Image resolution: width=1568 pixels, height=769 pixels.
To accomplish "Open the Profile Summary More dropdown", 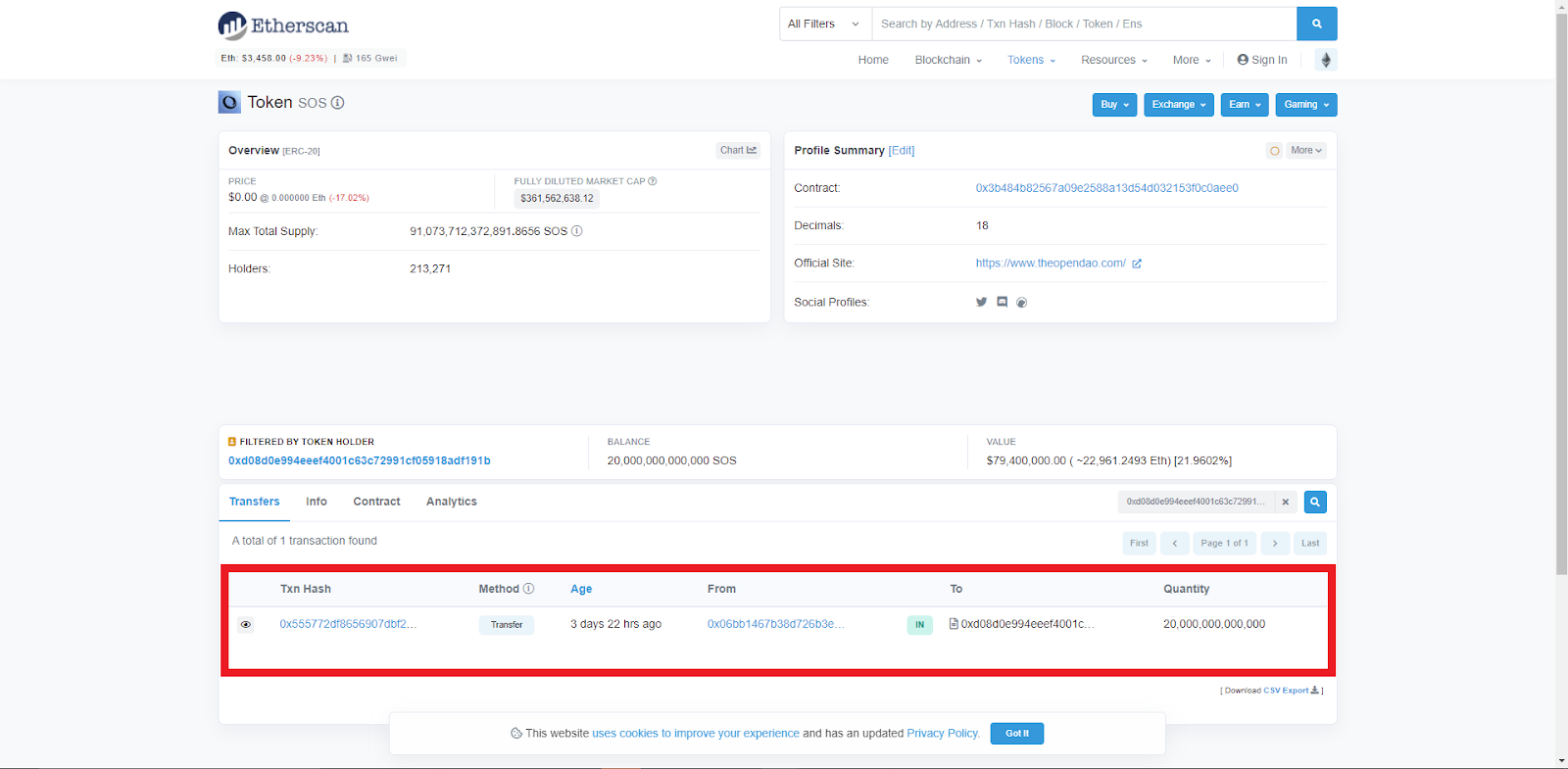I will [x=1306, y=151].
